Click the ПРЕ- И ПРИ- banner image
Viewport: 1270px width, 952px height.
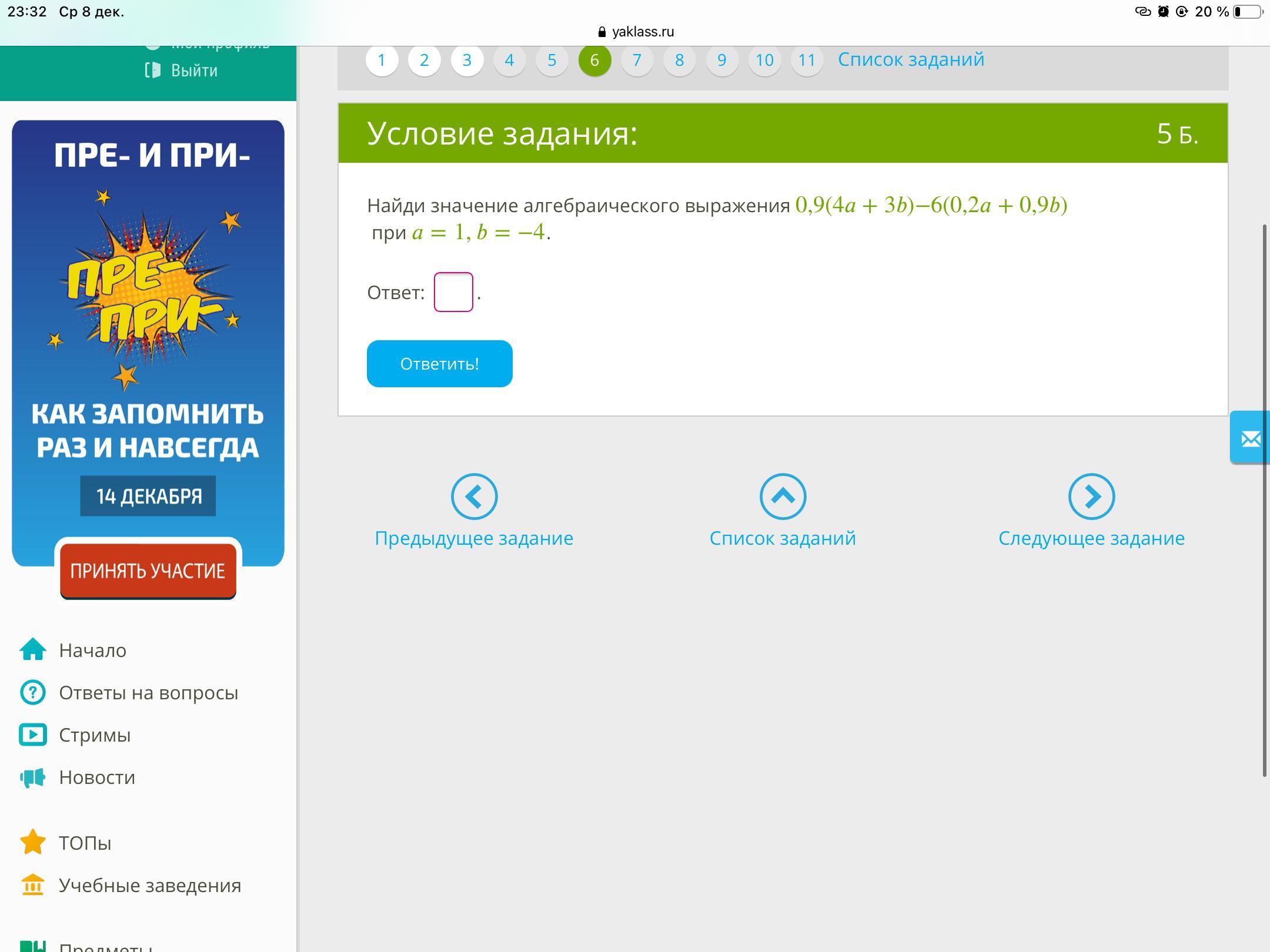tap(148, 294)
